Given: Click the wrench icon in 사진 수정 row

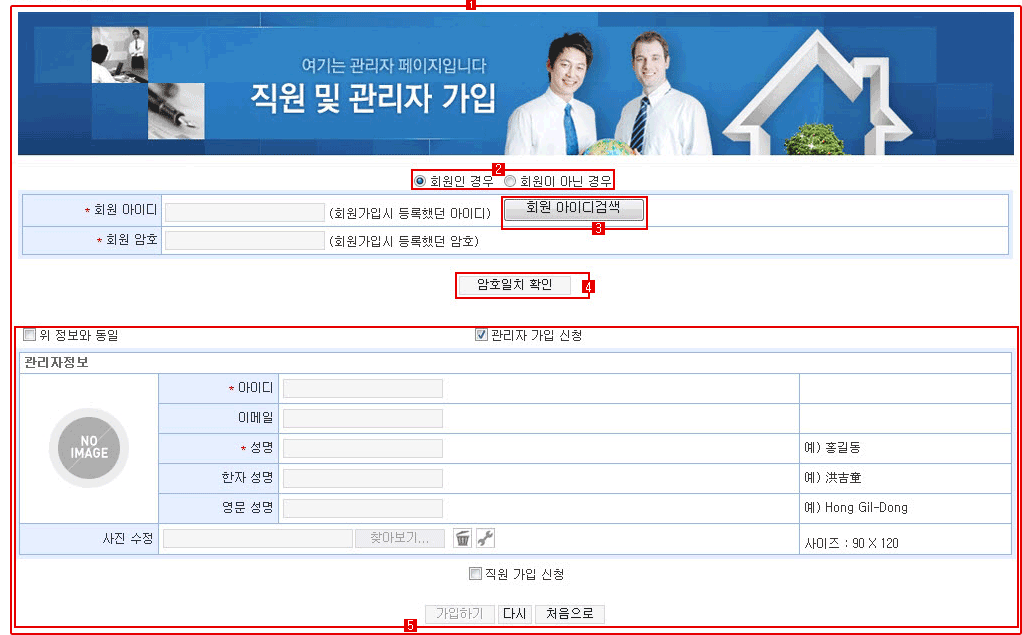Looking at the screenshot, I should [x=485, y=538].
